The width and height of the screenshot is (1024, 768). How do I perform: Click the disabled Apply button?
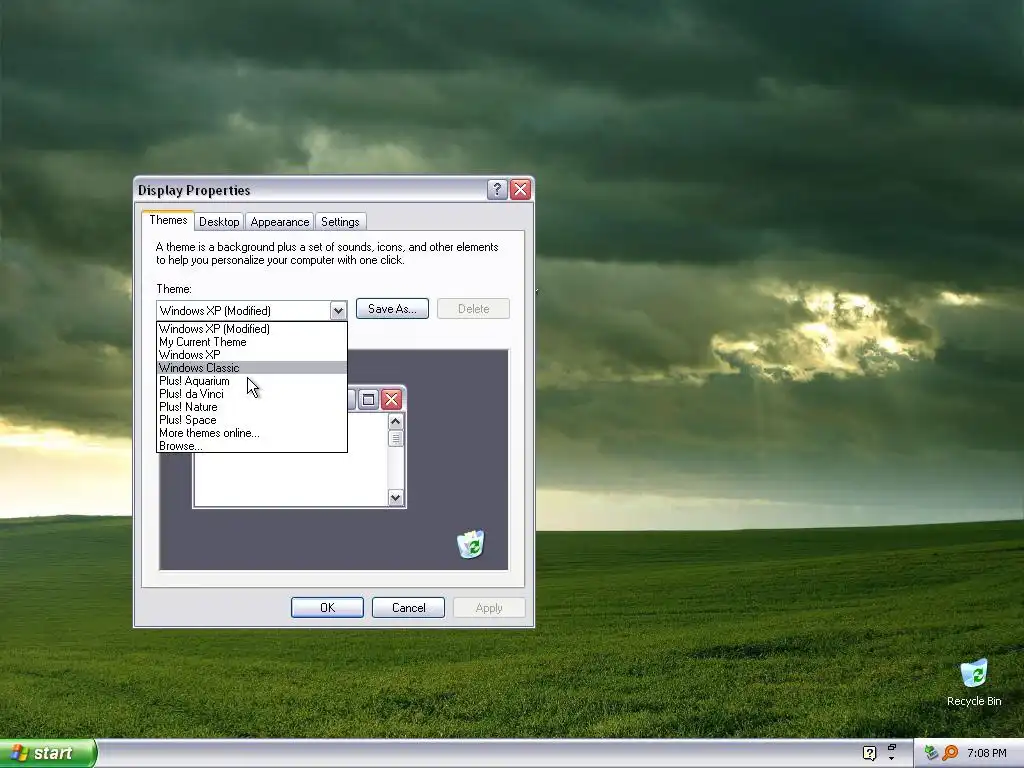(x=489, y=607)
